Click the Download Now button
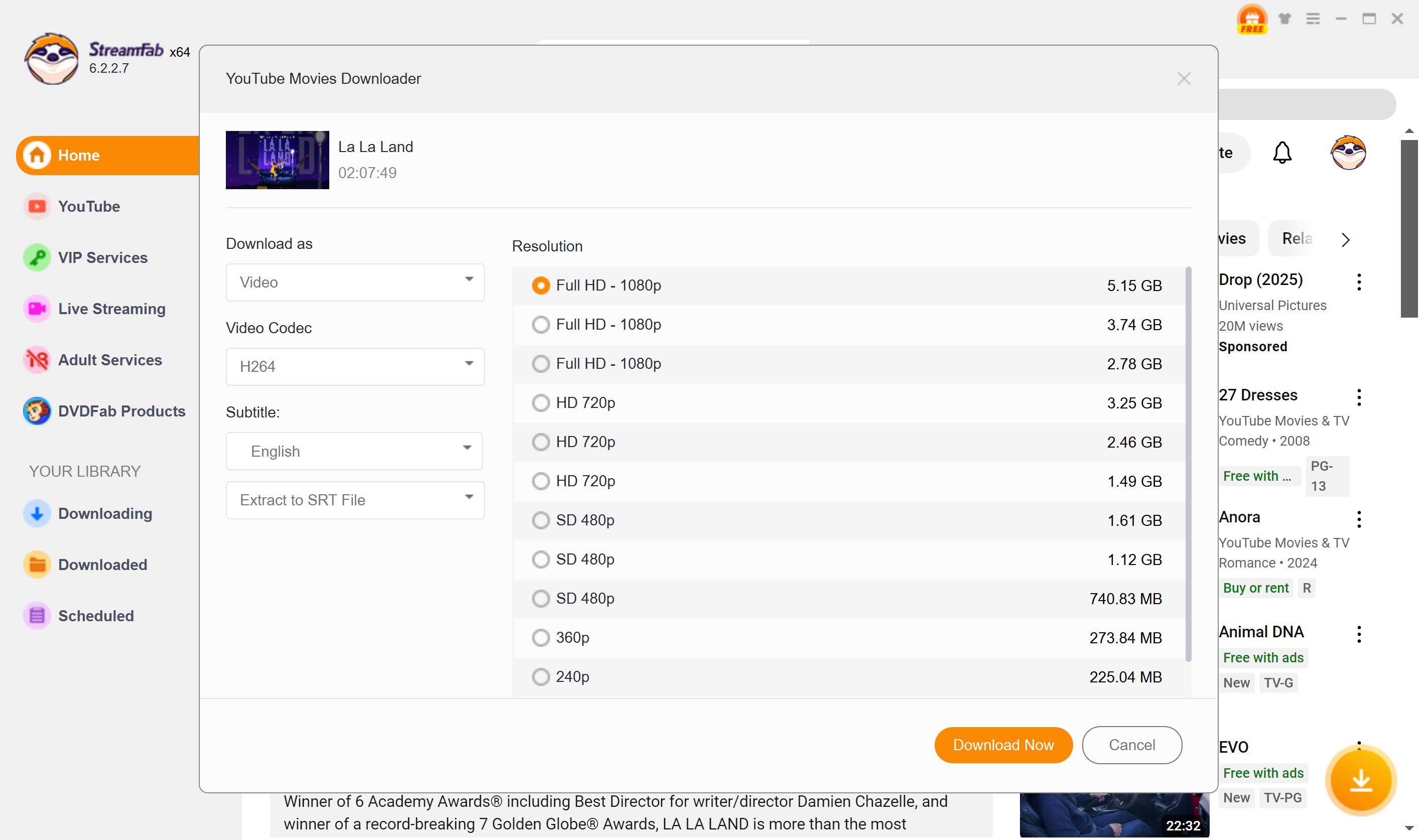This screenshot has height=840, width=1419. [1003, 745]
